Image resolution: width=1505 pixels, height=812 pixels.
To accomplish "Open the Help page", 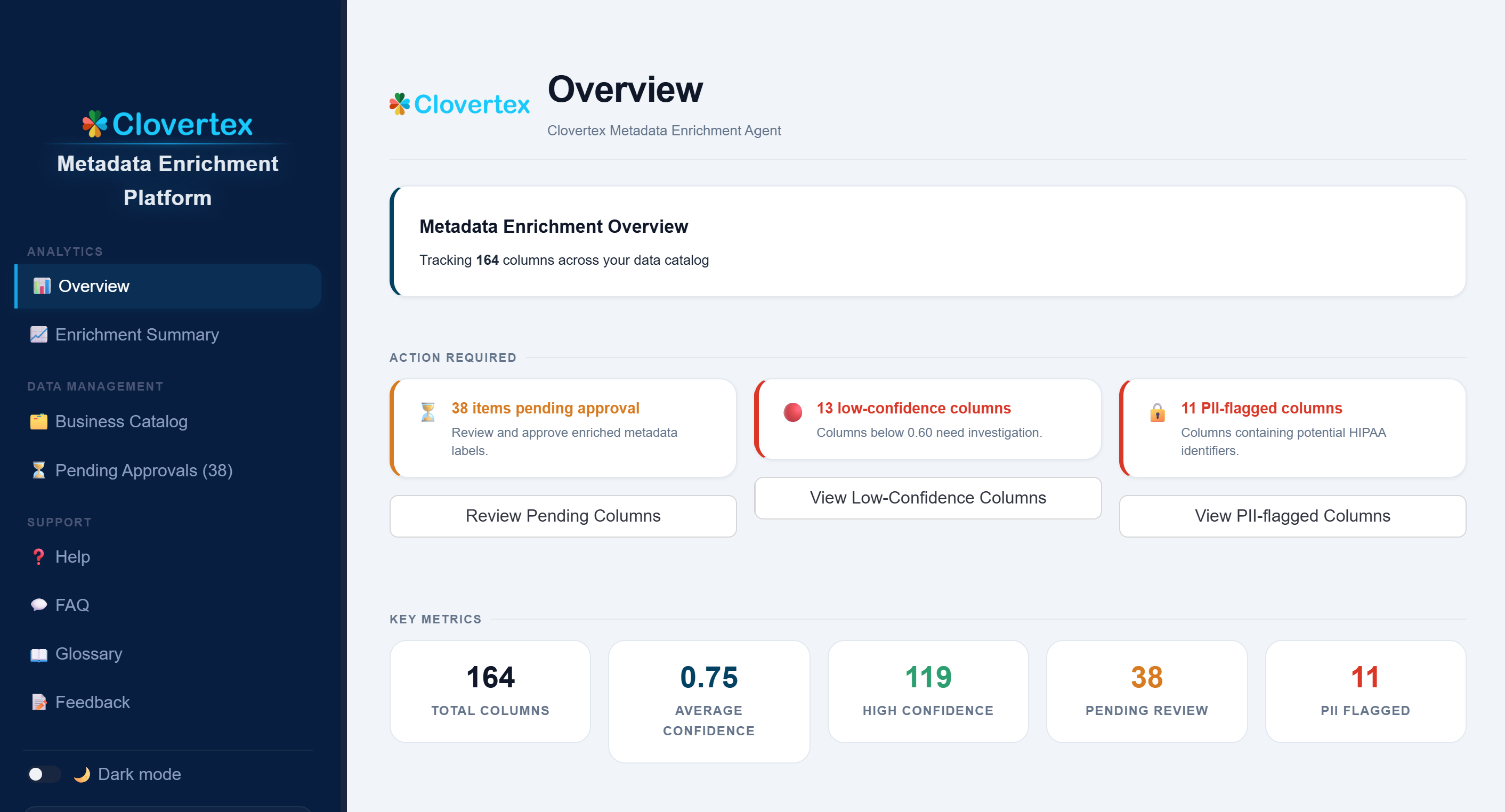I will (168, 556).
